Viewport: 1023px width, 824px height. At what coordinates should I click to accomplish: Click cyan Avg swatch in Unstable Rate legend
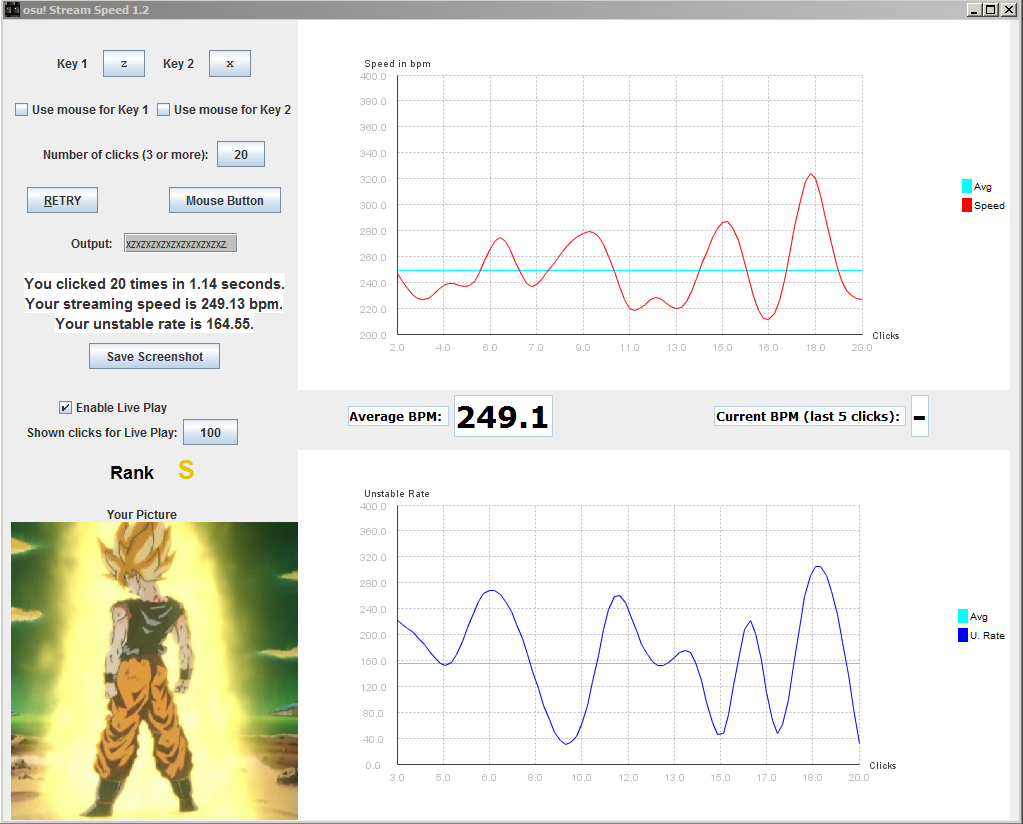(x=963, y=617)
